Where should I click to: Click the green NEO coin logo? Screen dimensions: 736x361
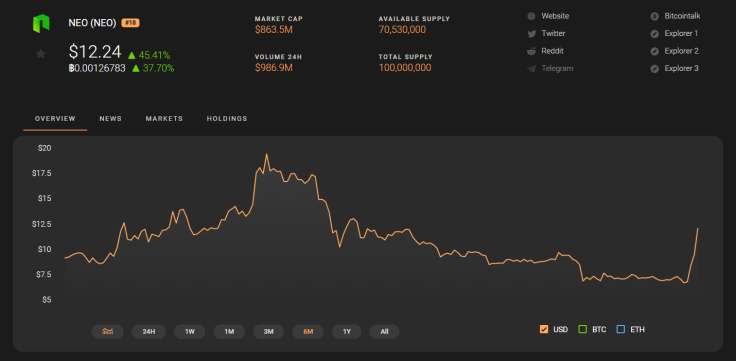point(41,23)
